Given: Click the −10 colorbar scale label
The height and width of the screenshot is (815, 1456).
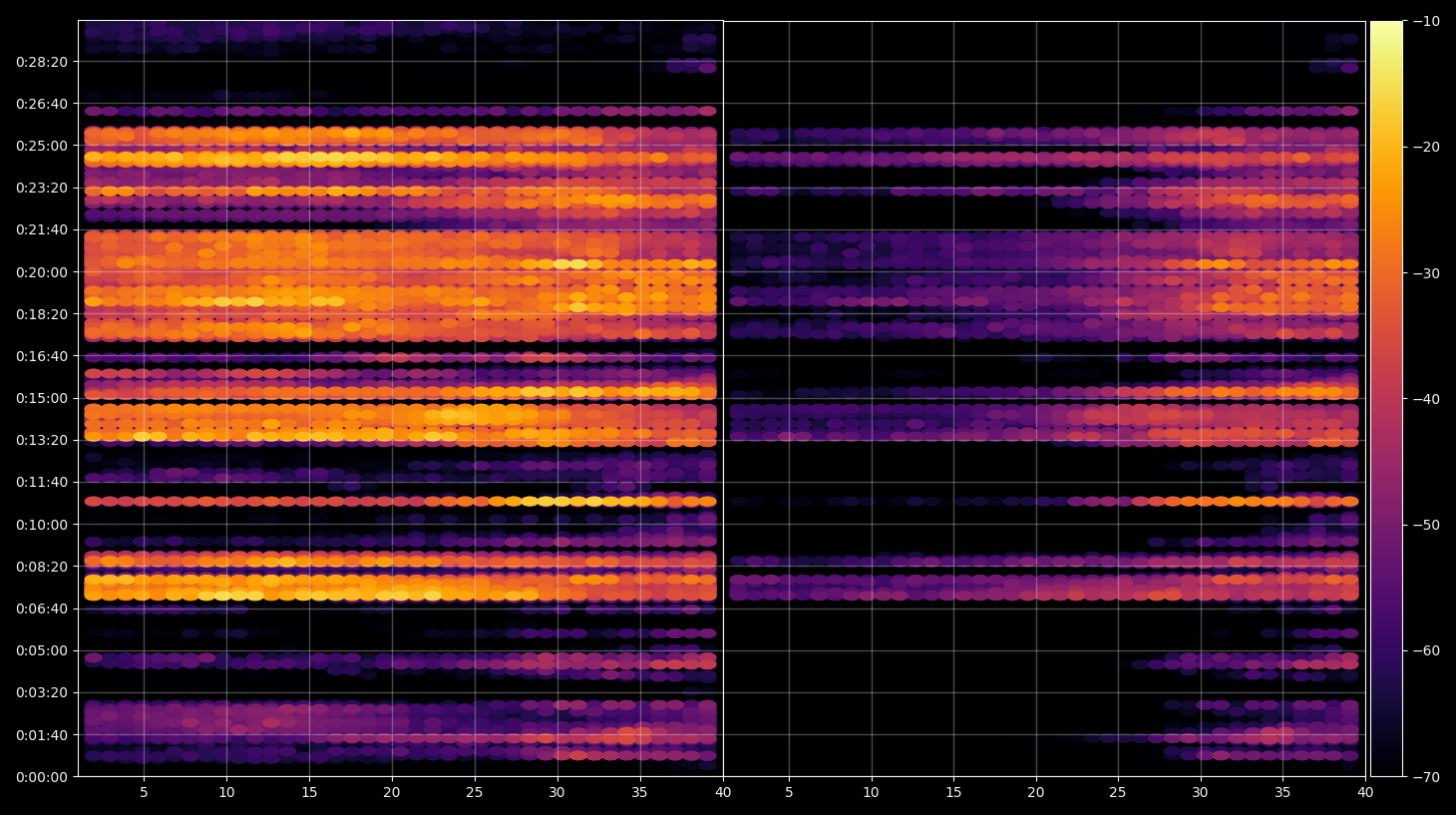Looking at the screenshot, I should tap(1426, 21).
